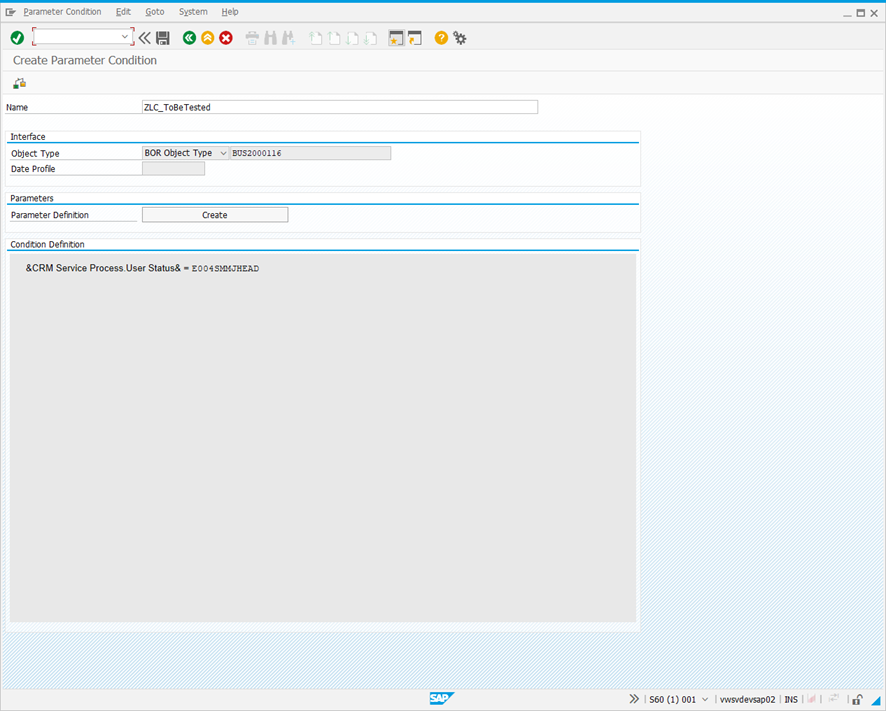Click the Date Profile field
Screen dimensions: 886x711
(x=173, y=168)
